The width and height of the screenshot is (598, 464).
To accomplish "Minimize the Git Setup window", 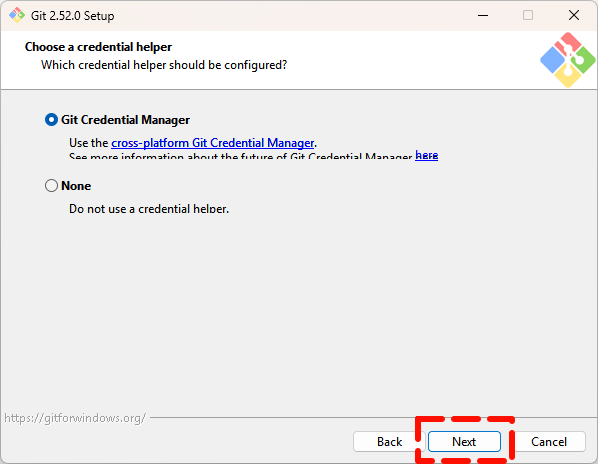I will [x=483, y=16].
